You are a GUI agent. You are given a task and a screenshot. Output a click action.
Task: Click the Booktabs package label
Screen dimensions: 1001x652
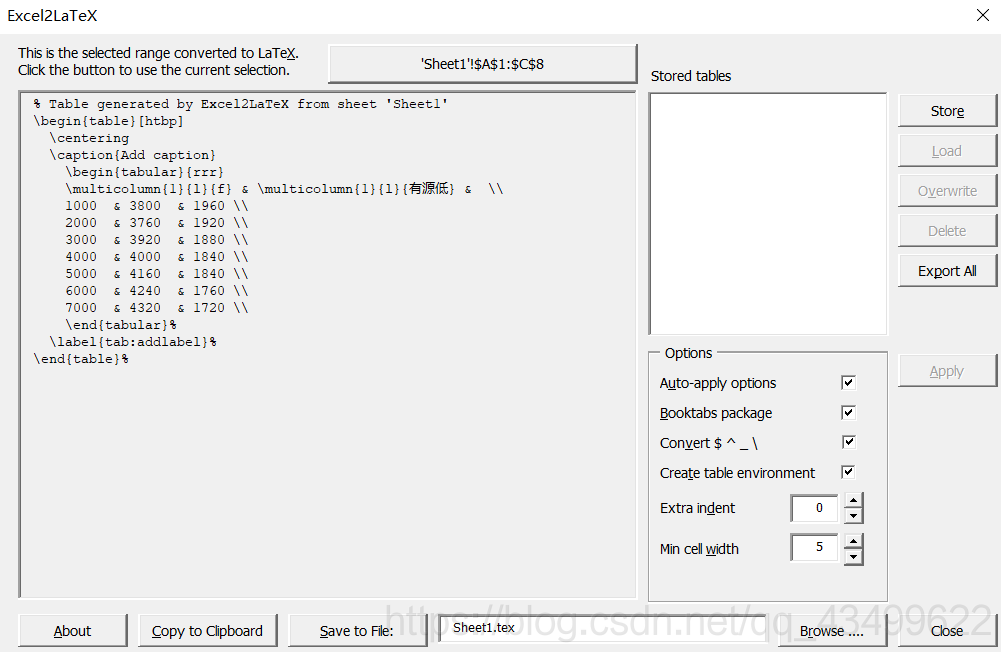coord(716,413)
